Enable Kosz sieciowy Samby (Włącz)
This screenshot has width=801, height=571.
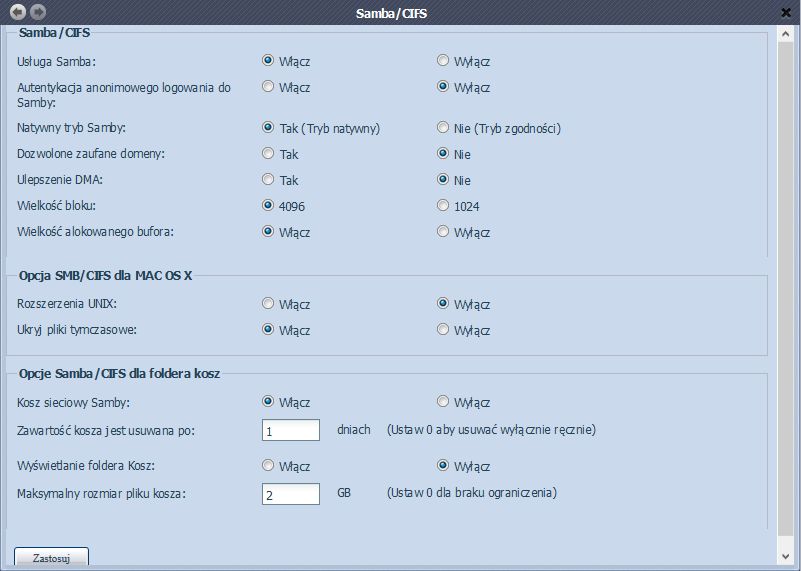coord(268,401)
